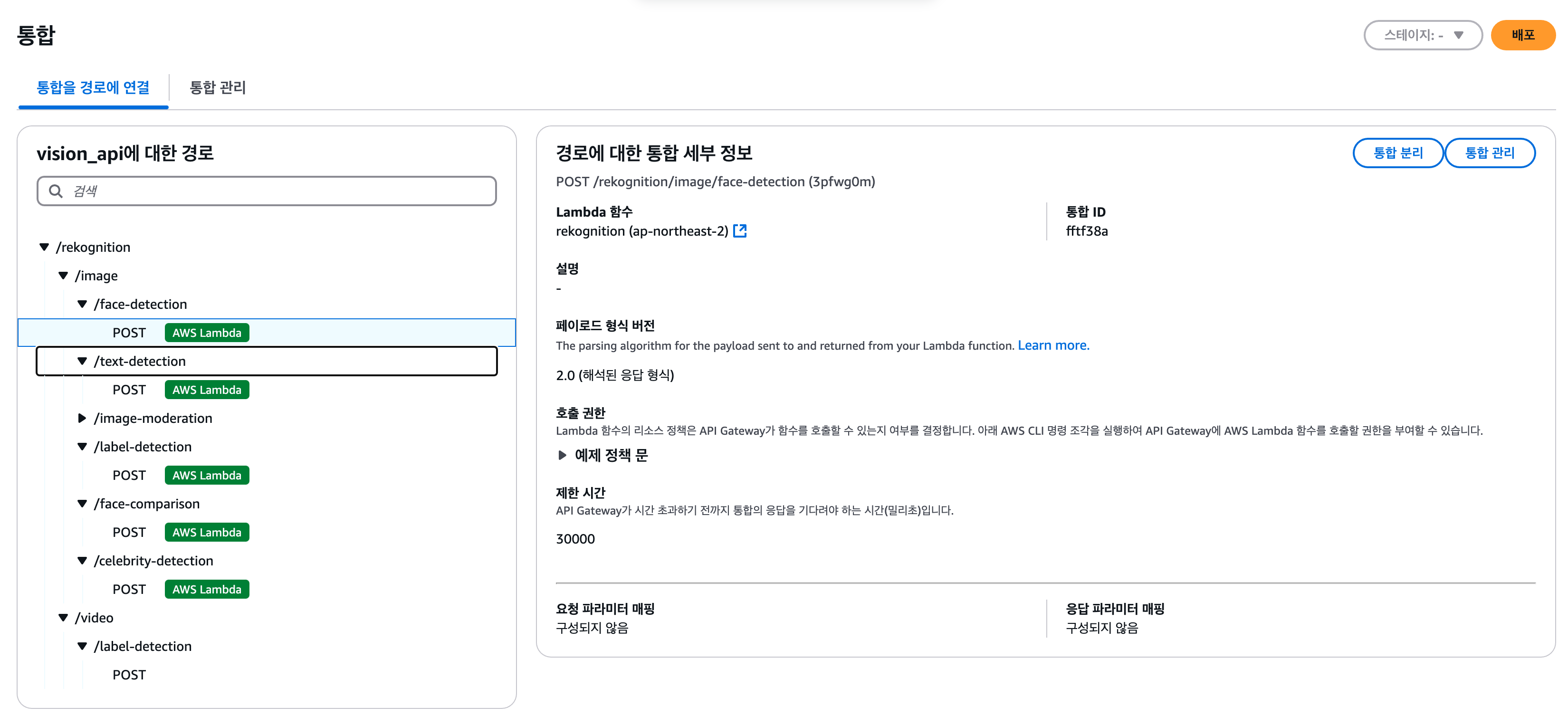Viewport: 1568px width, 726px height.
Task: Collapse the /video route node
Action: coord(63,618)
